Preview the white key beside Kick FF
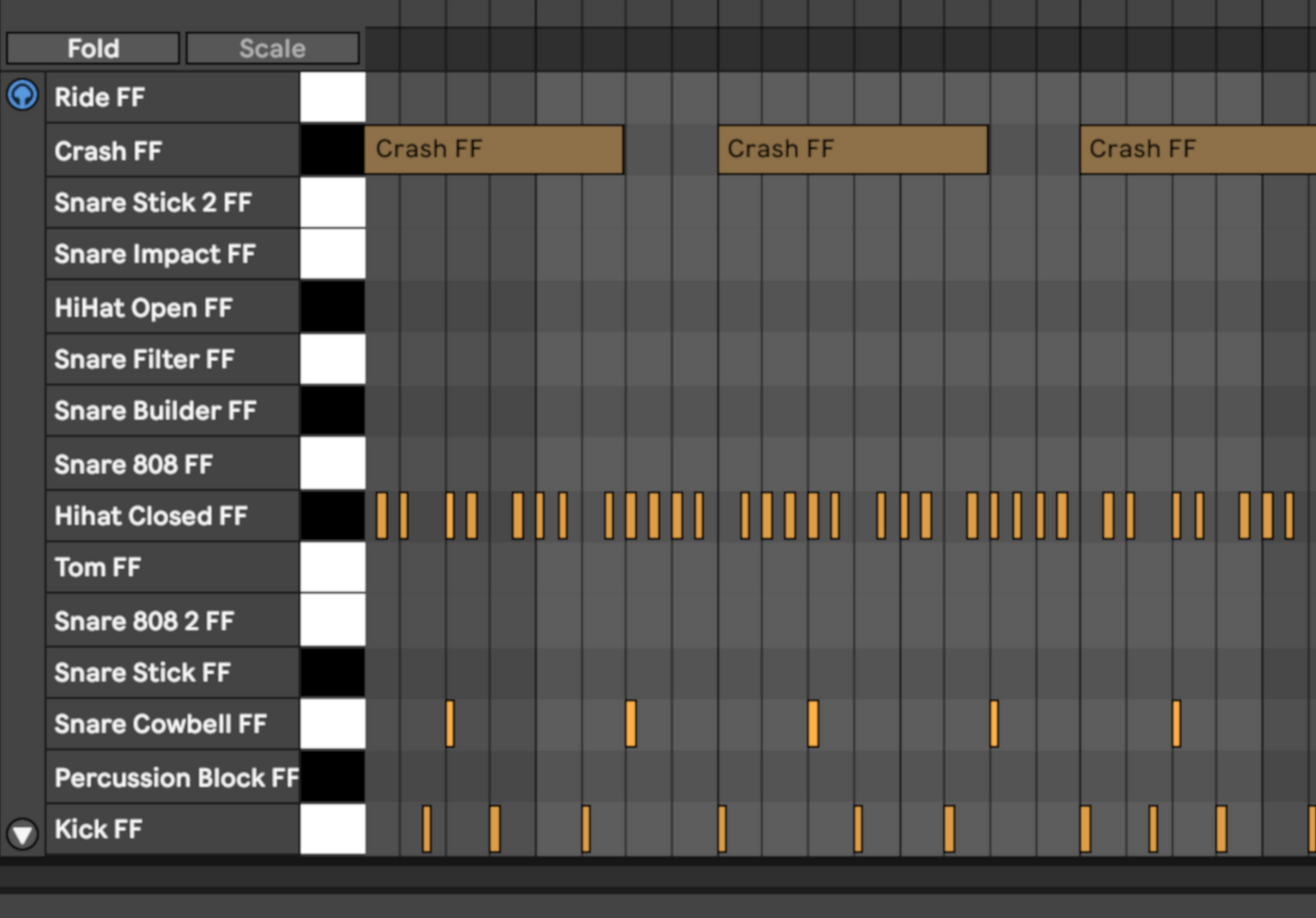 coord(333,829)
